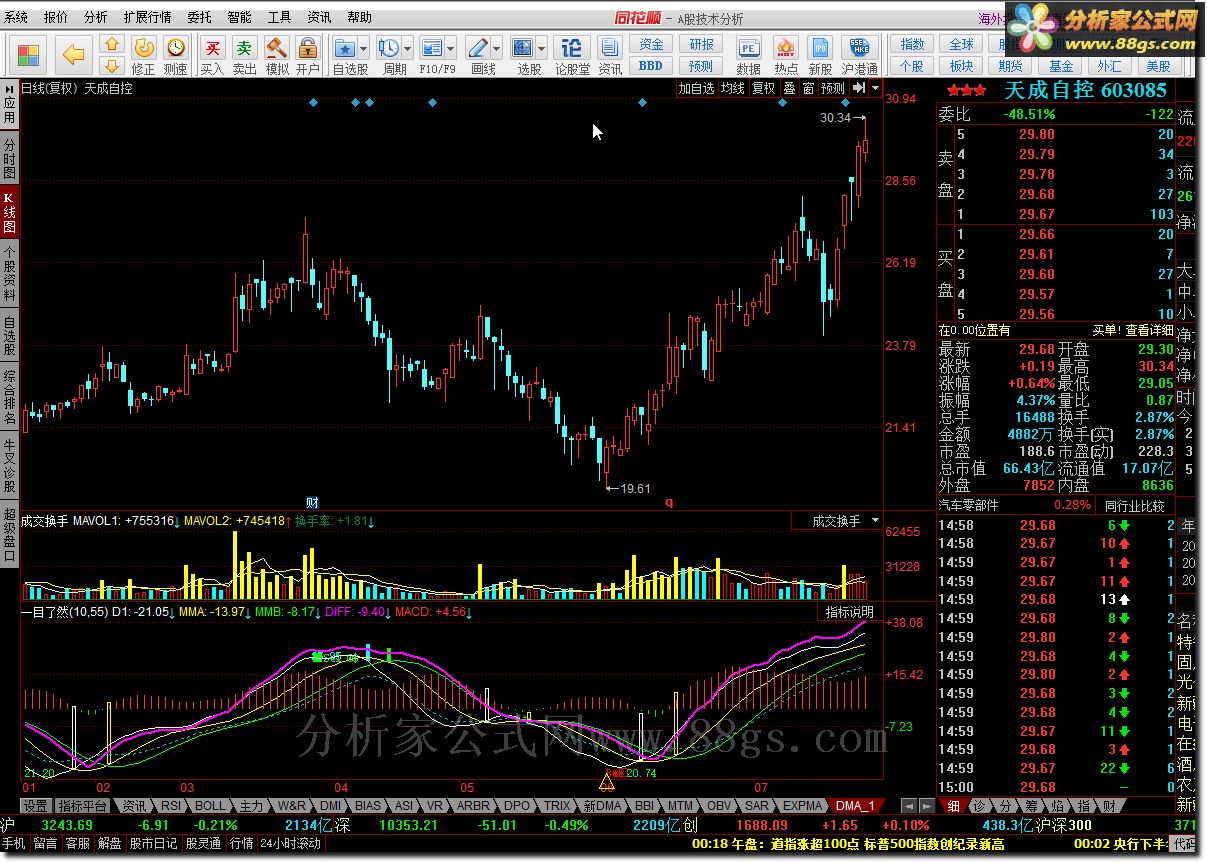Viewport: 1207px width, 863px height.
Task: Click the 板块 button
Action: tap(961, 66)
